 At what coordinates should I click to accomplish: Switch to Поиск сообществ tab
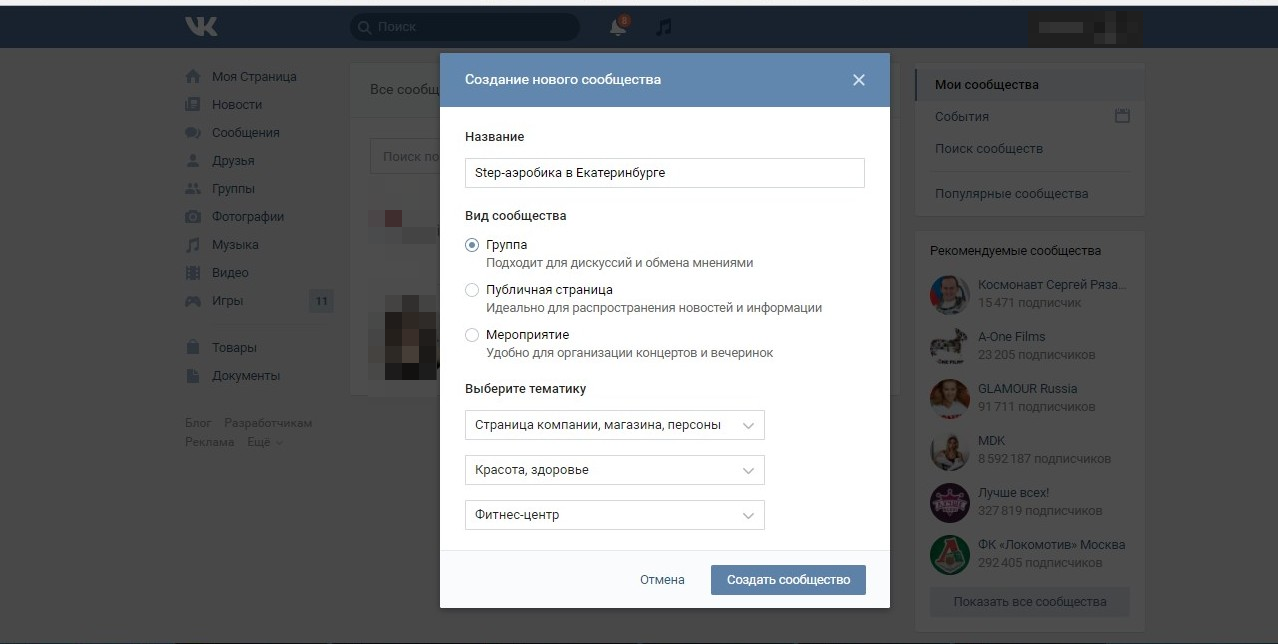click(x=988, y=149)
